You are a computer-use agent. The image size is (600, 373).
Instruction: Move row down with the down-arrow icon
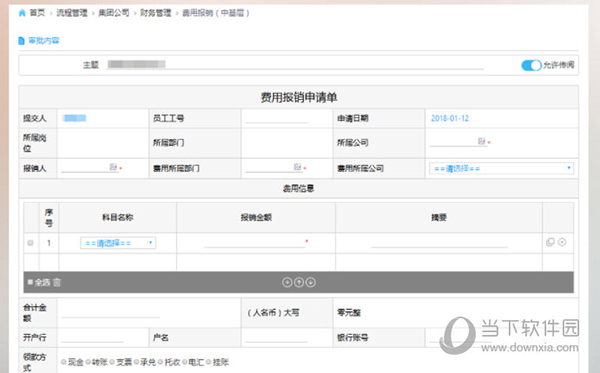click(311, 282)
